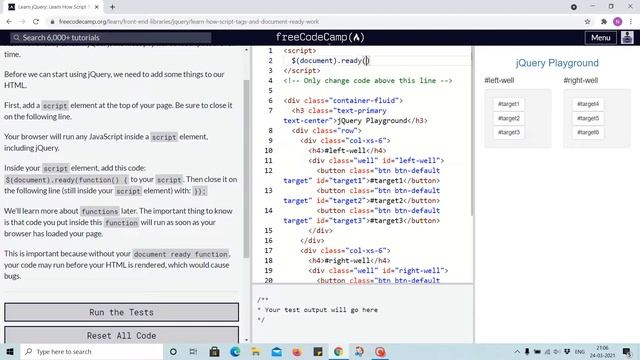This screenshot has width=640, height=360.
Task: Select the Learn jQuery browser tab
Action: pyautogui.click(x=53, y=7)
